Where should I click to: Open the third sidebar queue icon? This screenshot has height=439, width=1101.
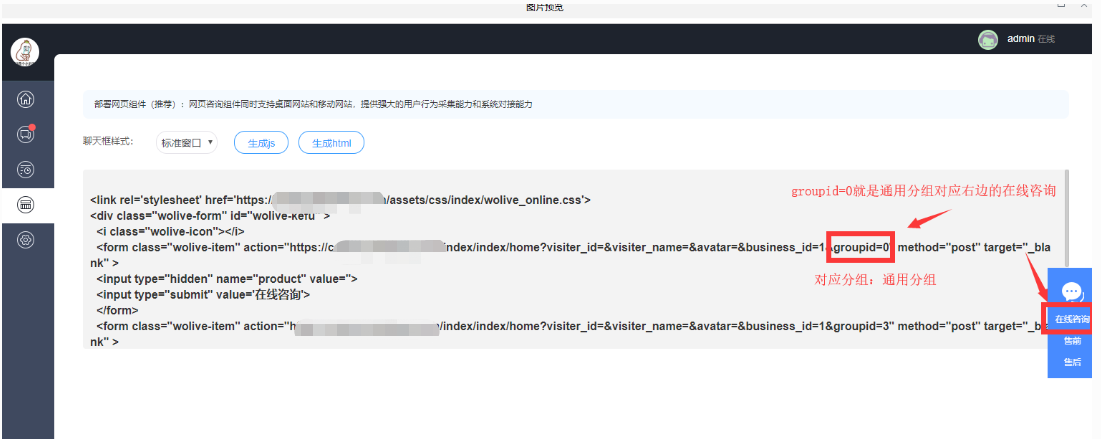coord(26,169)
